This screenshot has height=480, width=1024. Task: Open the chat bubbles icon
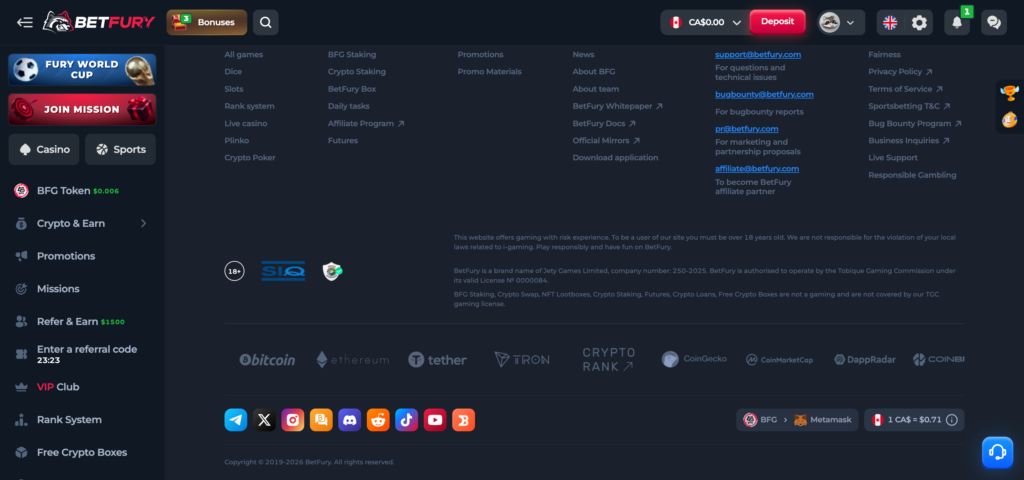[994, 22]
